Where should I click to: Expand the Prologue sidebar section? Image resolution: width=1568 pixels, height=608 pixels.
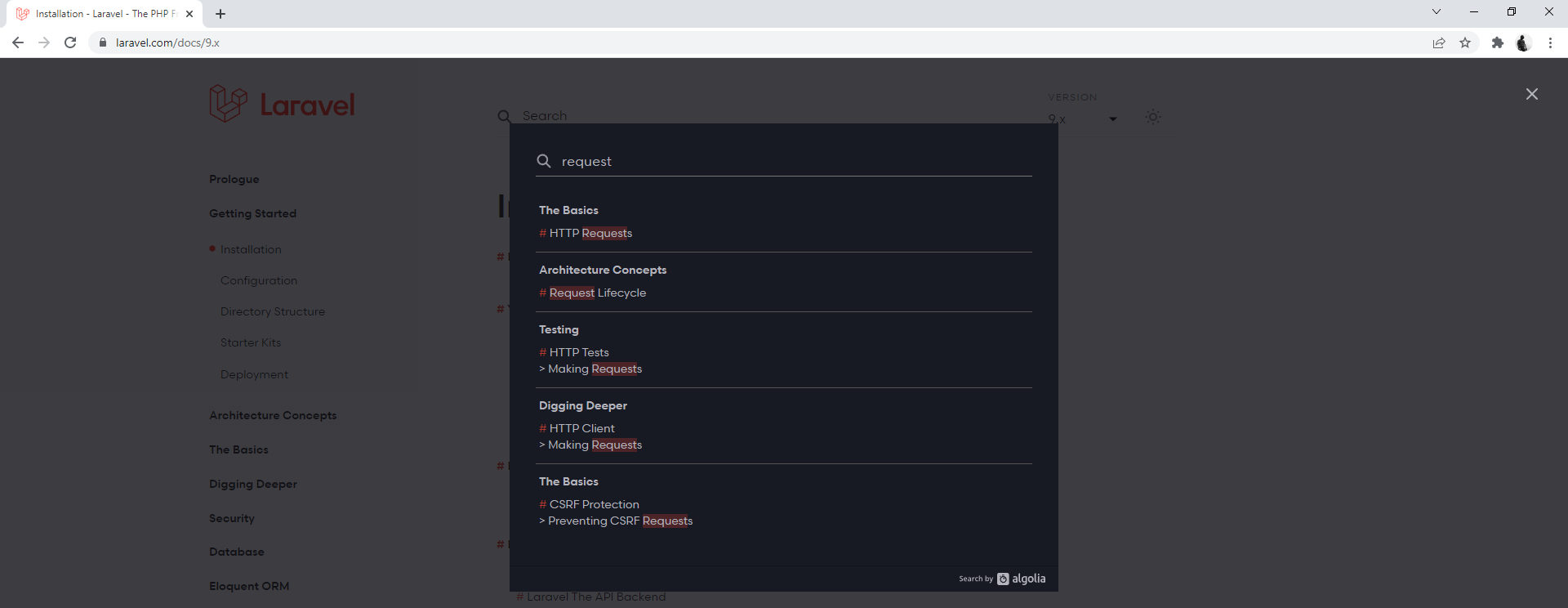click(x=234, y=179)
